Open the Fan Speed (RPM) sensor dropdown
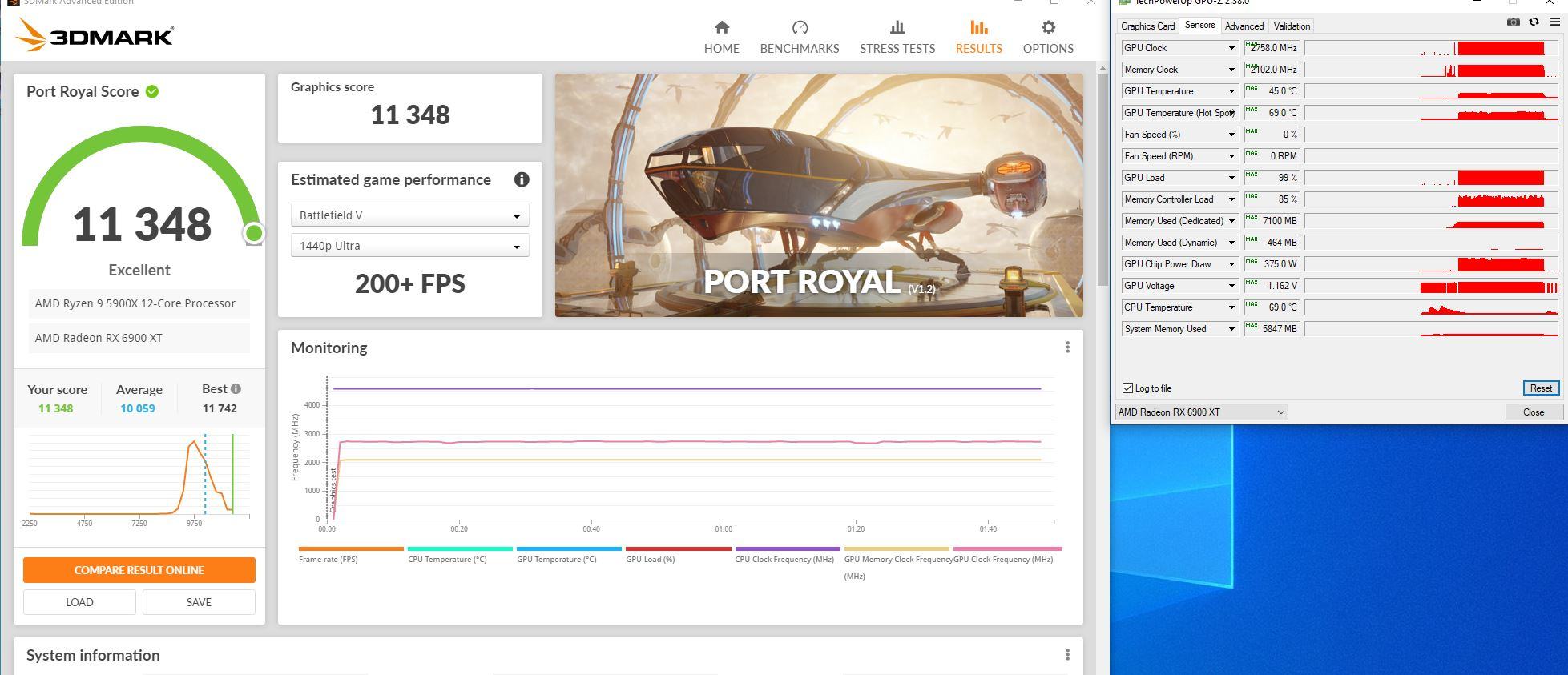The image size is (1568, 675). point(1231,156)
